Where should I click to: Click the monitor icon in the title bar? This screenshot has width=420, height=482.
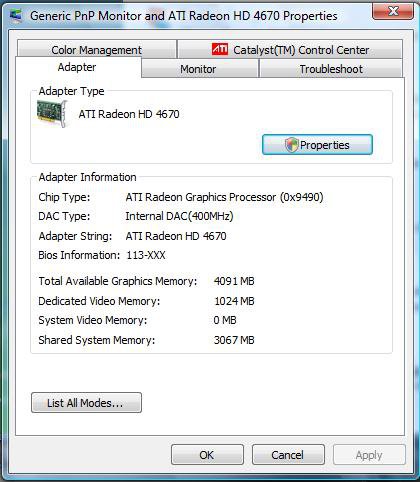click(16, 15)
